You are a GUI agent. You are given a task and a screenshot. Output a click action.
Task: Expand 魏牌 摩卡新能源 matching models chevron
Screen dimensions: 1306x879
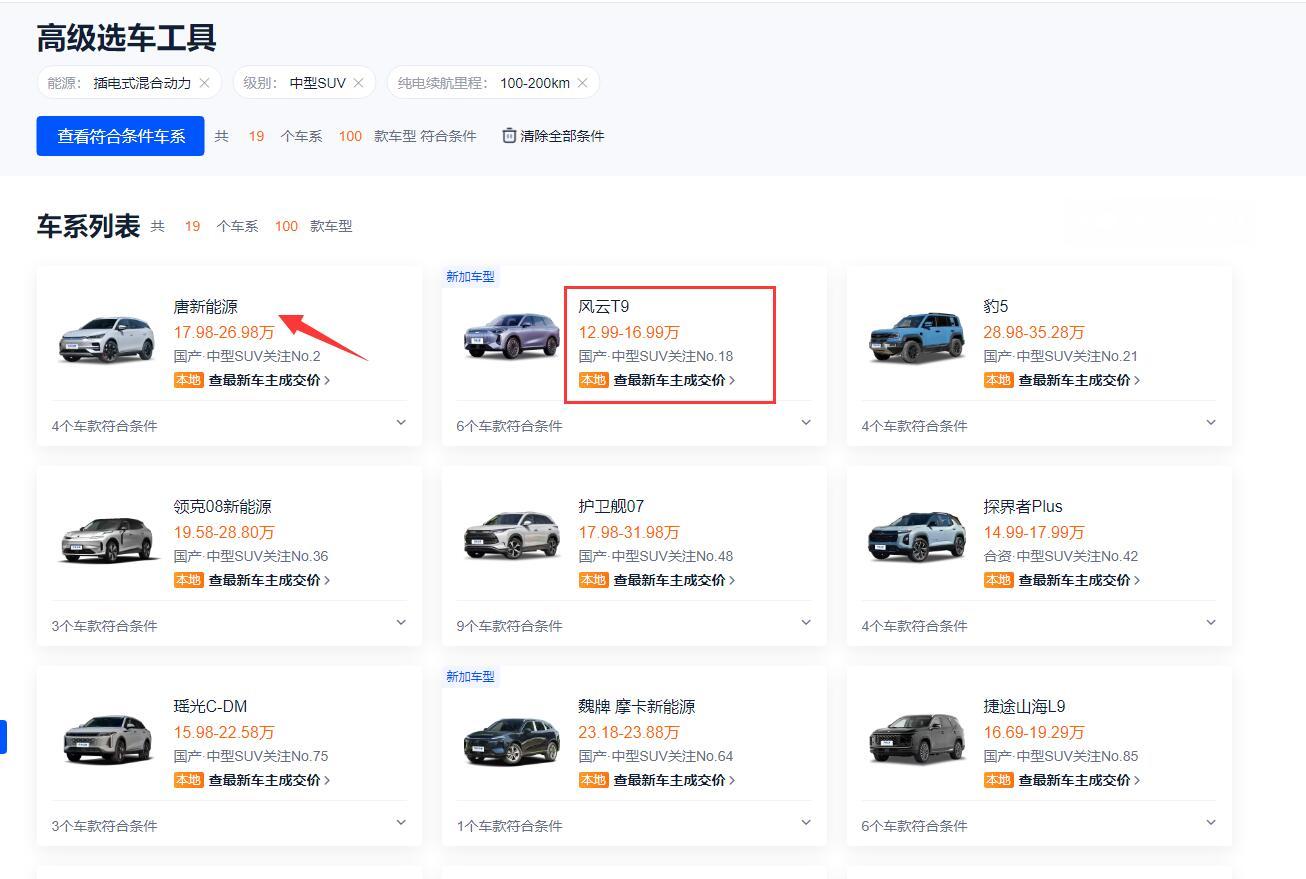tap(806, 823)
